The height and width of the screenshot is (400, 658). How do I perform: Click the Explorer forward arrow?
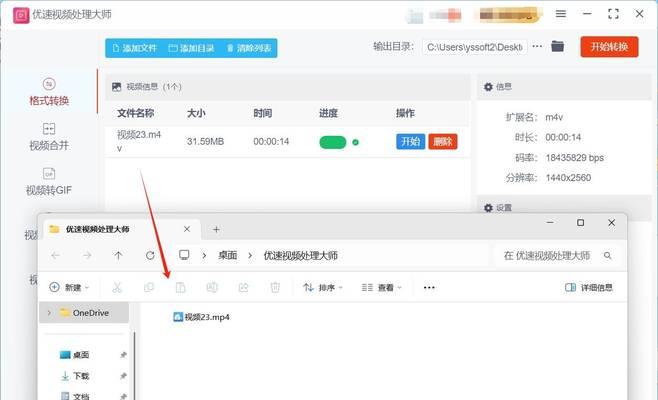point(87,255)
